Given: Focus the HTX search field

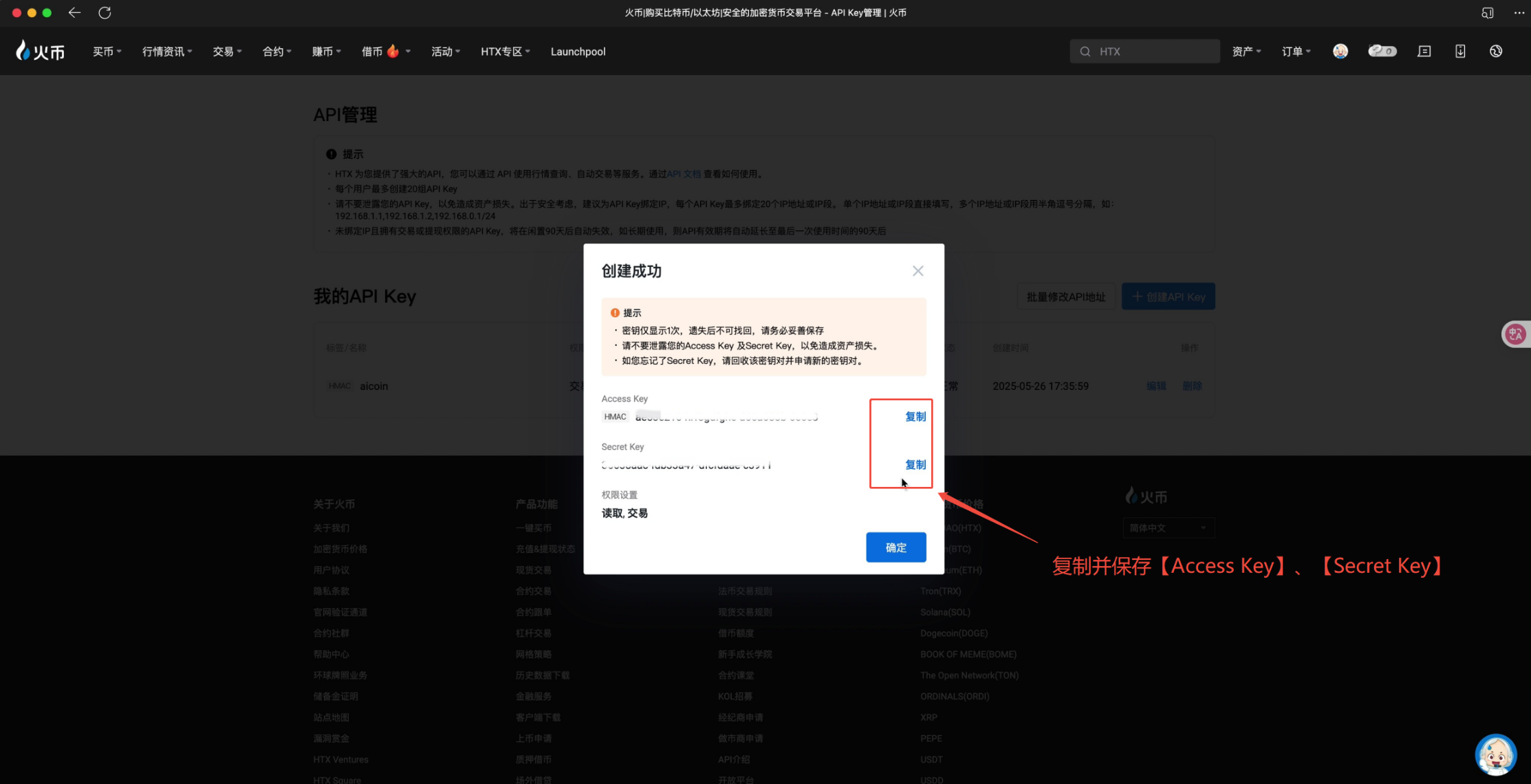Looking at the screenshot, I should point(1144,52).
